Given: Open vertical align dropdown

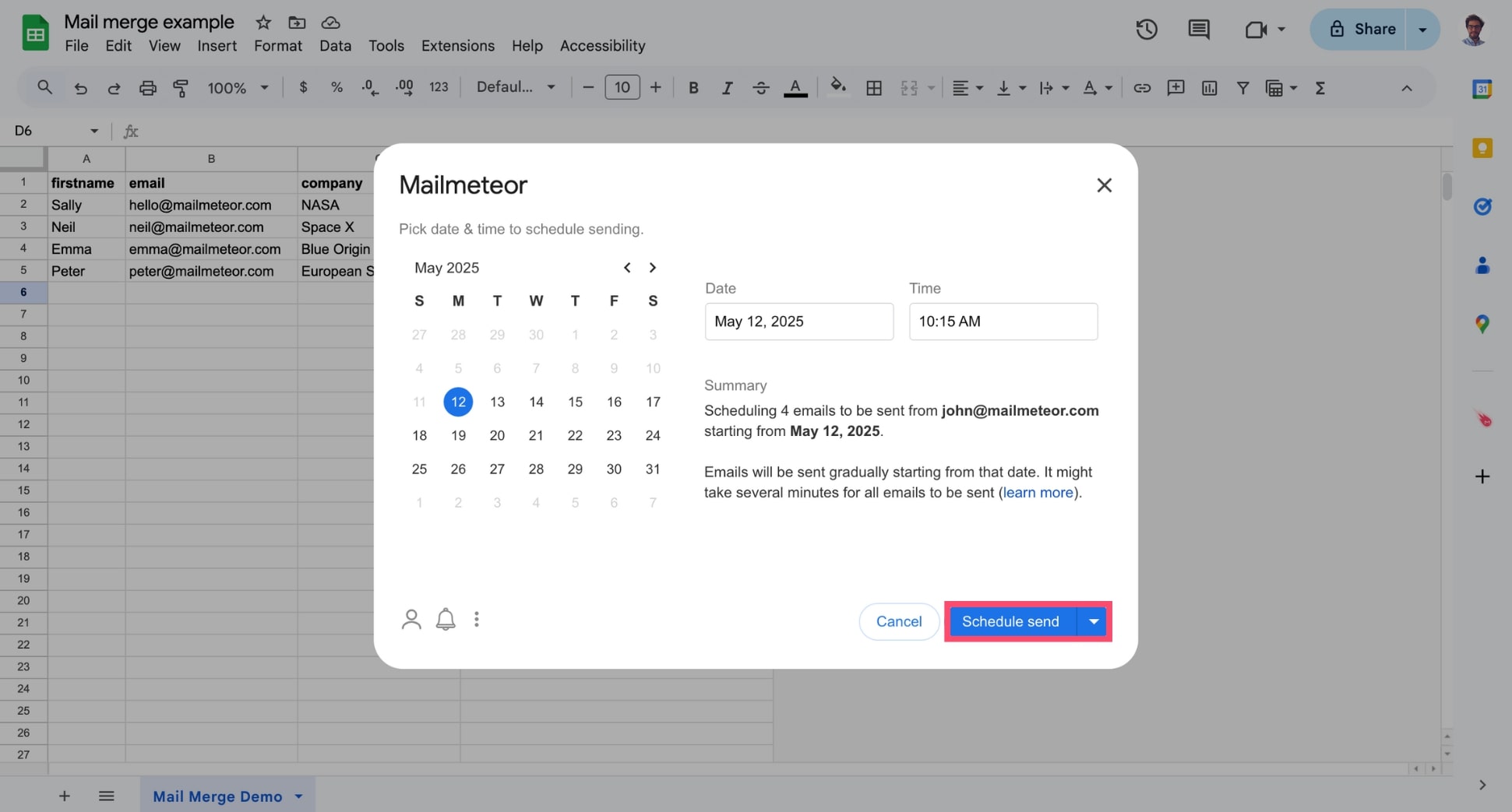Looking at the screenshot, I should [x=1011, y=88].
